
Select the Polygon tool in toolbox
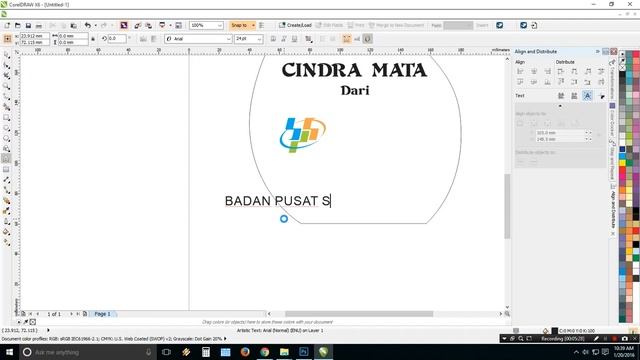7,138
